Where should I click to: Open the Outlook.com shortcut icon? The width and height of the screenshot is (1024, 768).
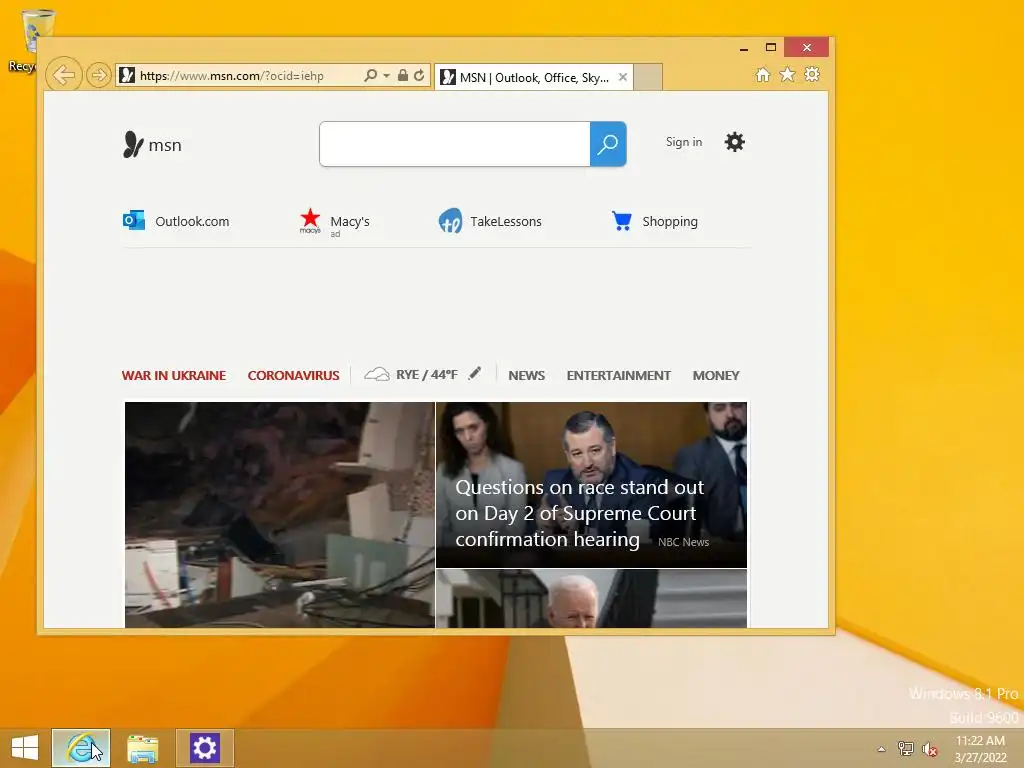[134, 220]
